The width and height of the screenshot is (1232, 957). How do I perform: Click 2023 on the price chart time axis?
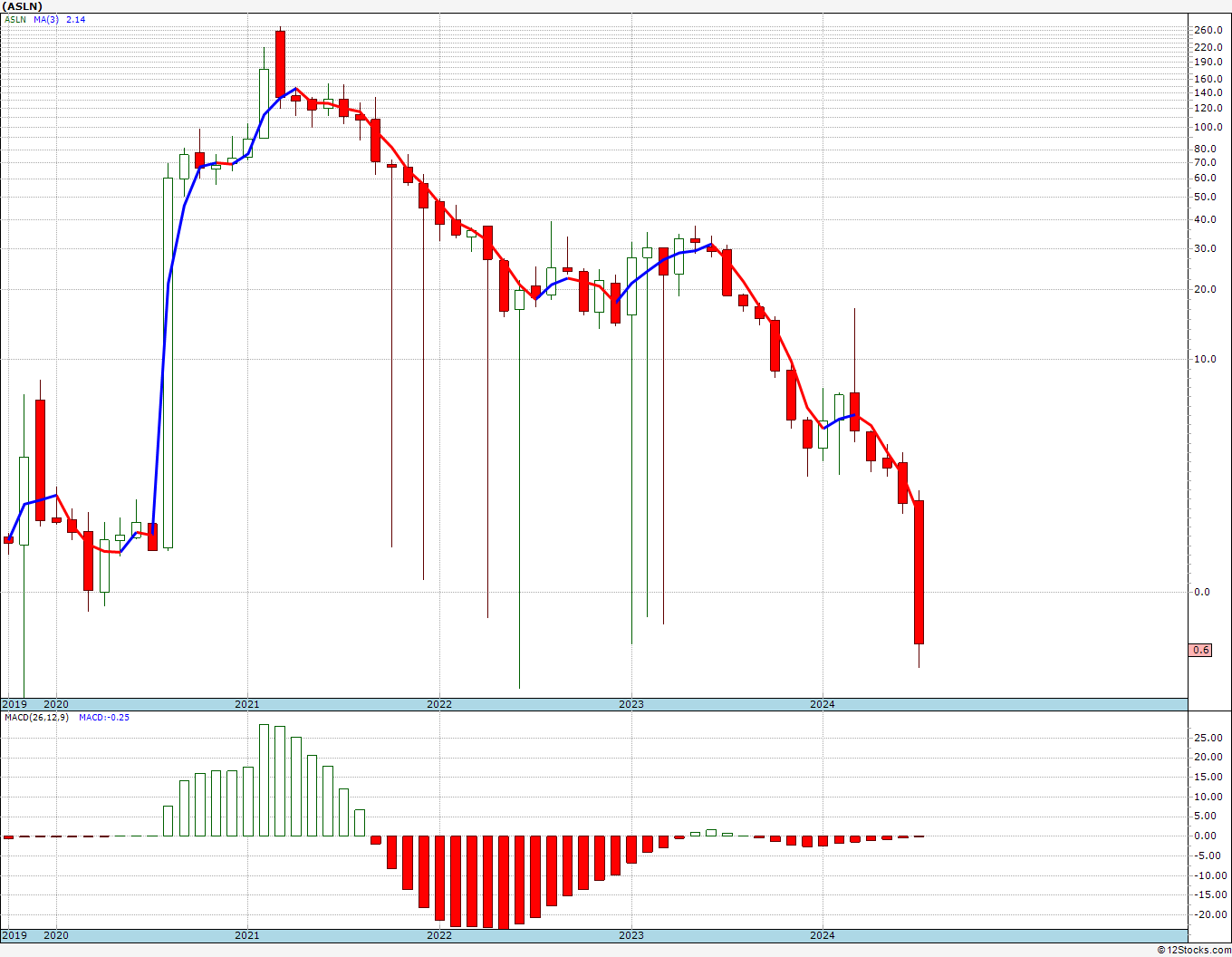(631, 704)
